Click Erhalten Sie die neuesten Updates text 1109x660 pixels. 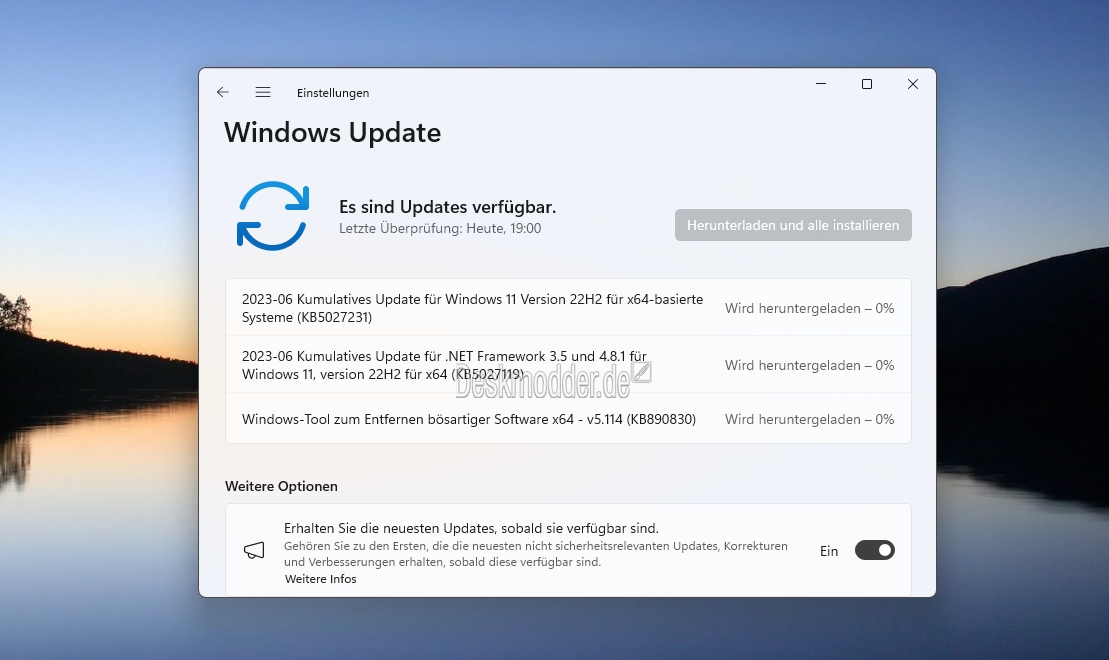click(471, 528)
